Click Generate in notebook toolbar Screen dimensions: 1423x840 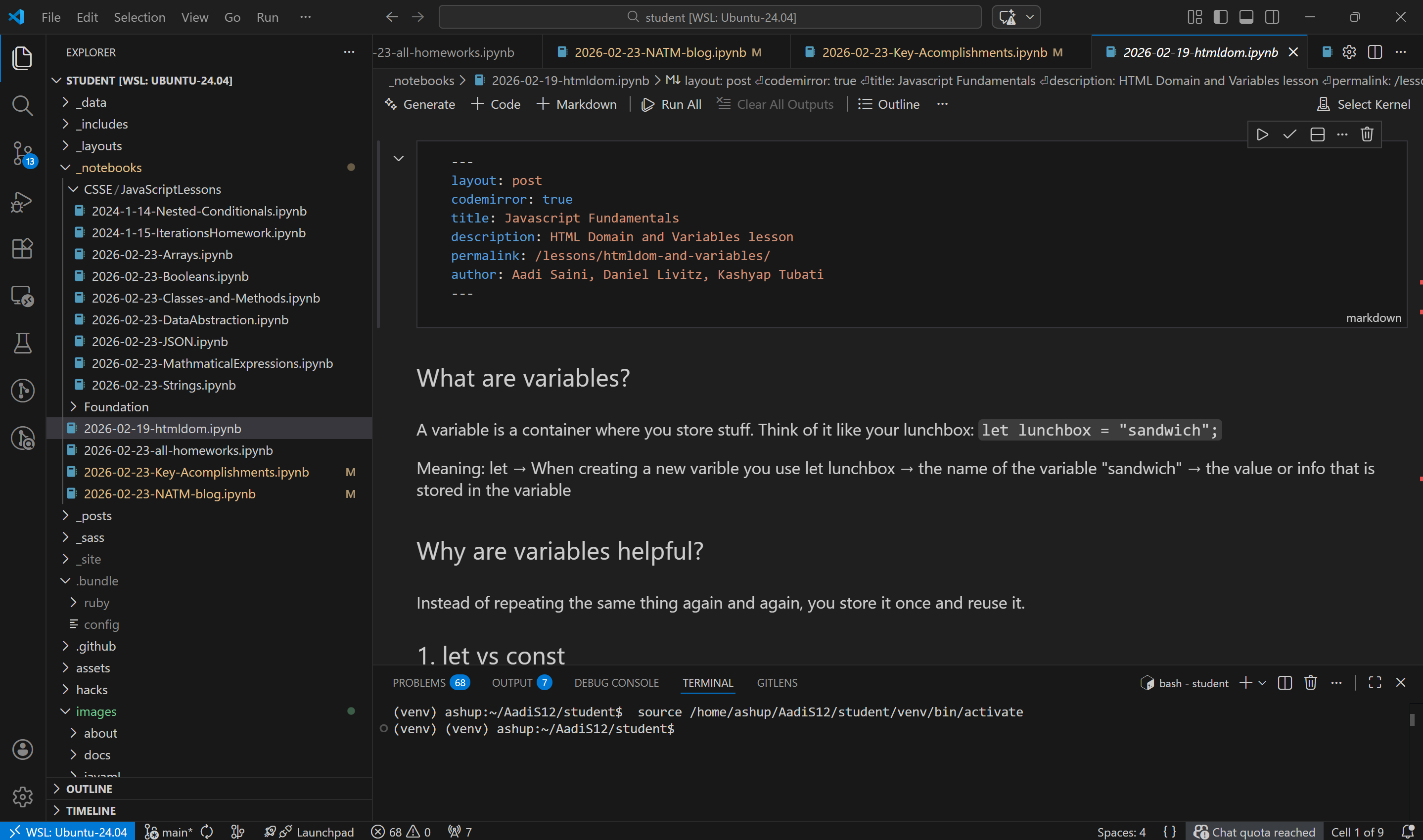(x=419, y=104)
